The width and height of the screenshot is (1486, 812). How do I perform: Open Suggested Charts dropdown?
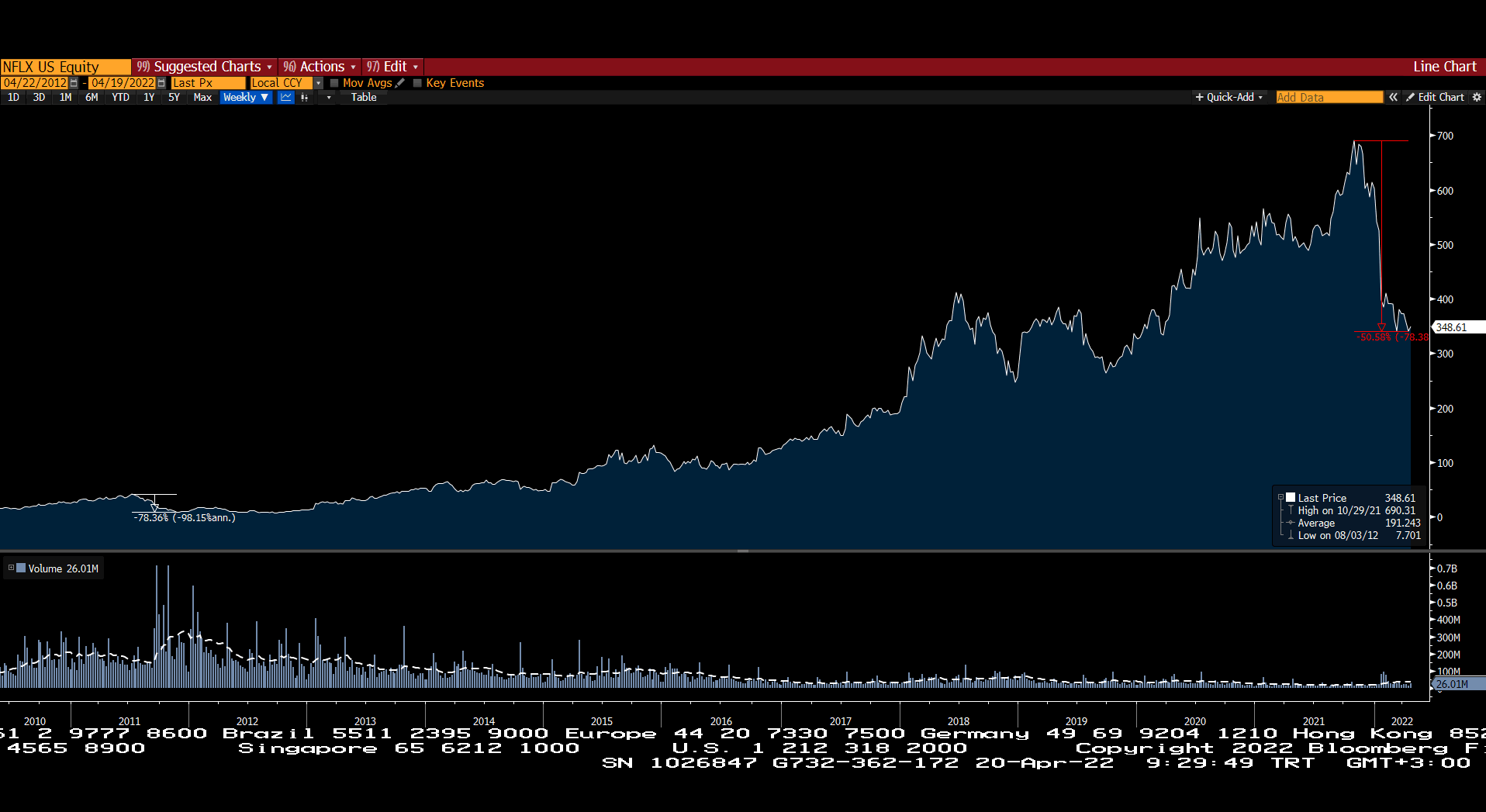click(x=204, y=67)
